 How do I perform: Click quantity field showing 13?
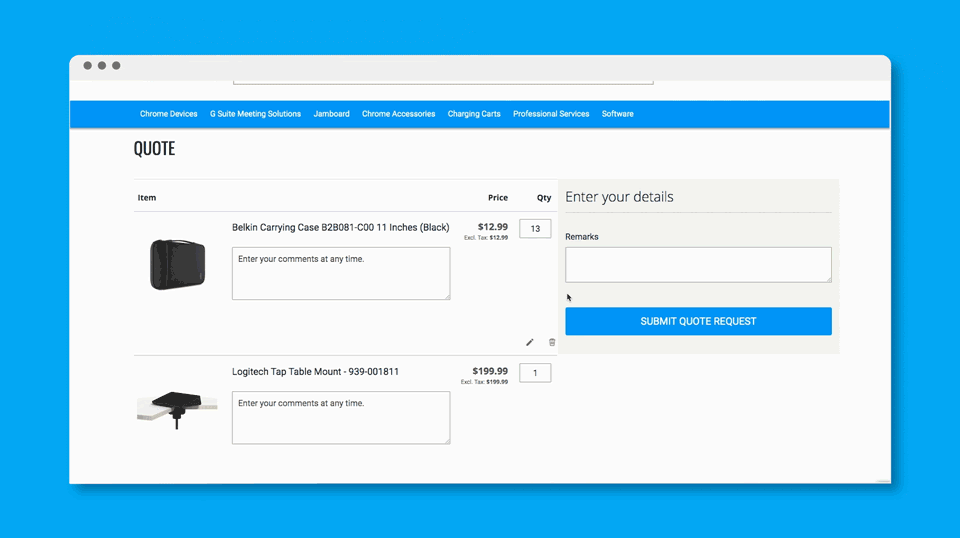pos(535,229)
